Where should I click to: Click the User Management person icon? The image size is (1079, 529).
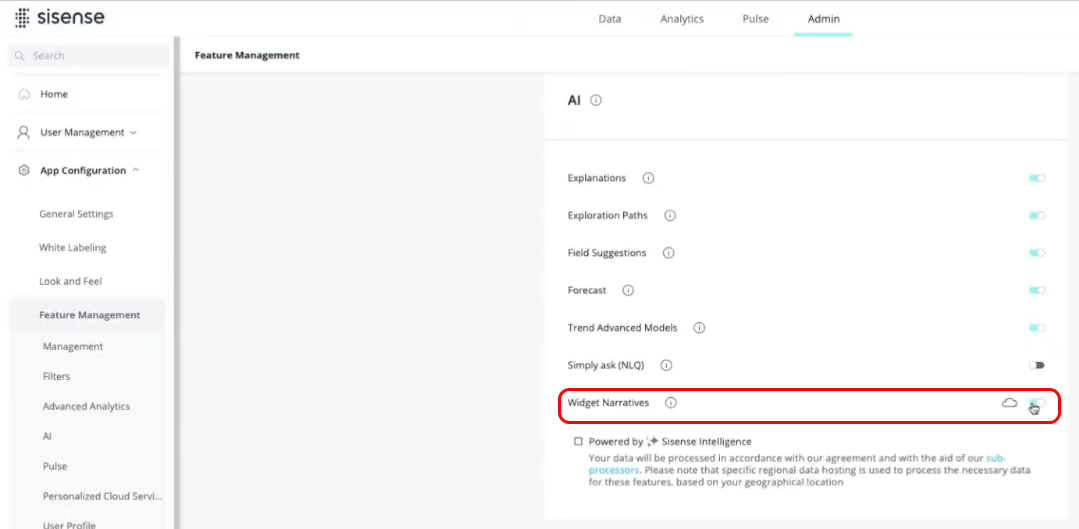pyautogui.click(x=24, y=132)
